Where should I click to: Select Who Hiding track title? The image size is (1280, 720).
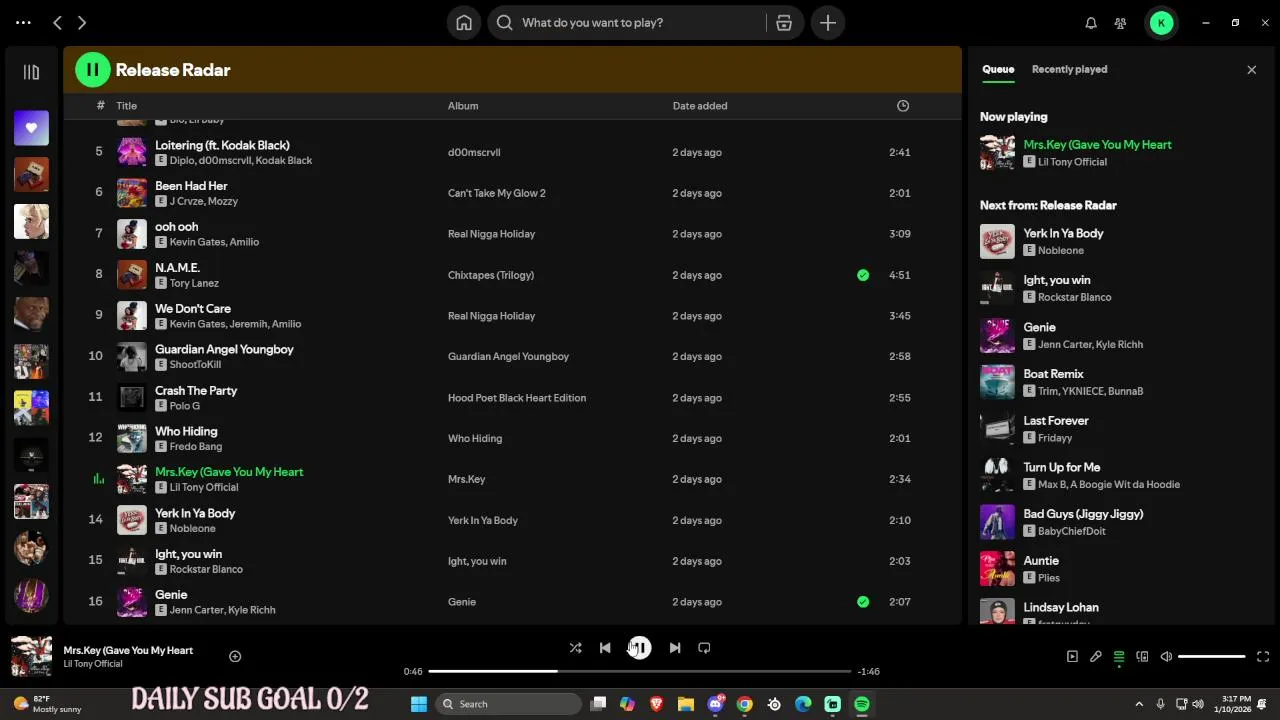point(186,432)
